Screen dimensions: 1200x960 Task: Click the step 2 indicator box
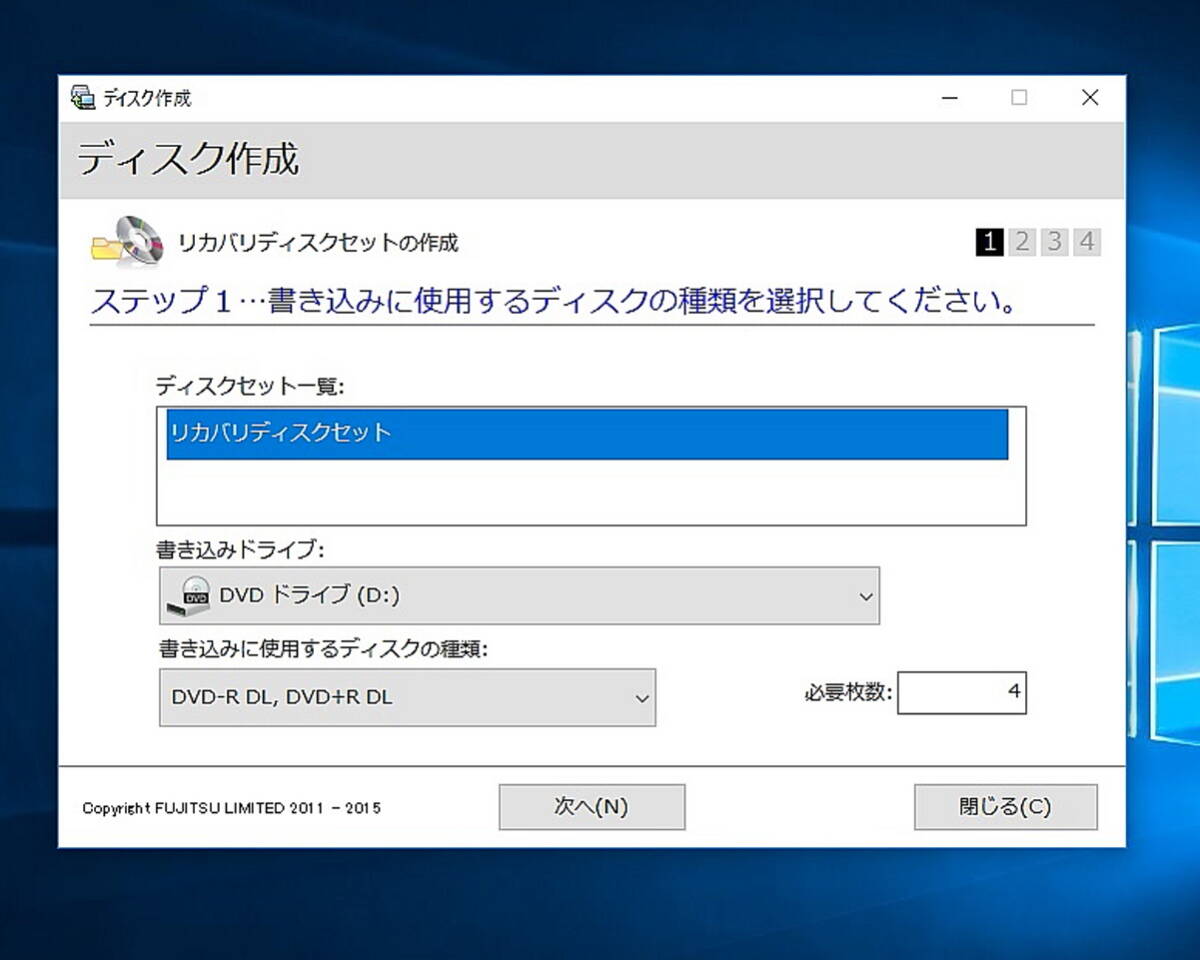pyautogui.click(x=1021, y=242)
